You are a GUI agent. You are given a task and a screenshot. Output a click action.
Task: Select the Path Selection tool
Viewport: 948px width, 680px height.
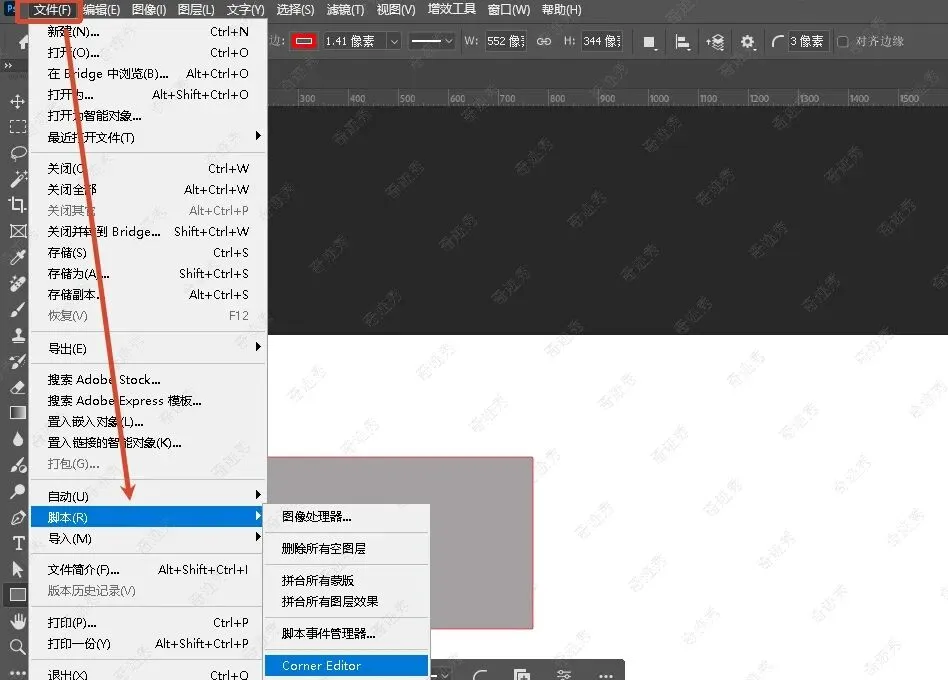(x=18, y=569)
